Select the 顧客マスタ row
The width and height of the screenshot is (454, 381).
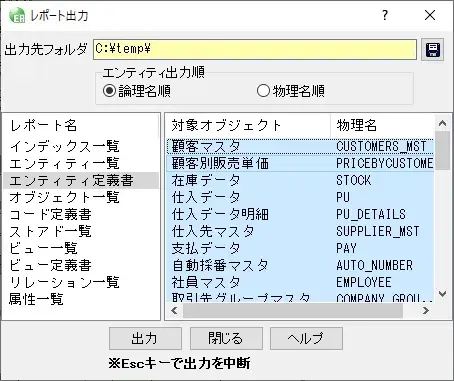300,146
